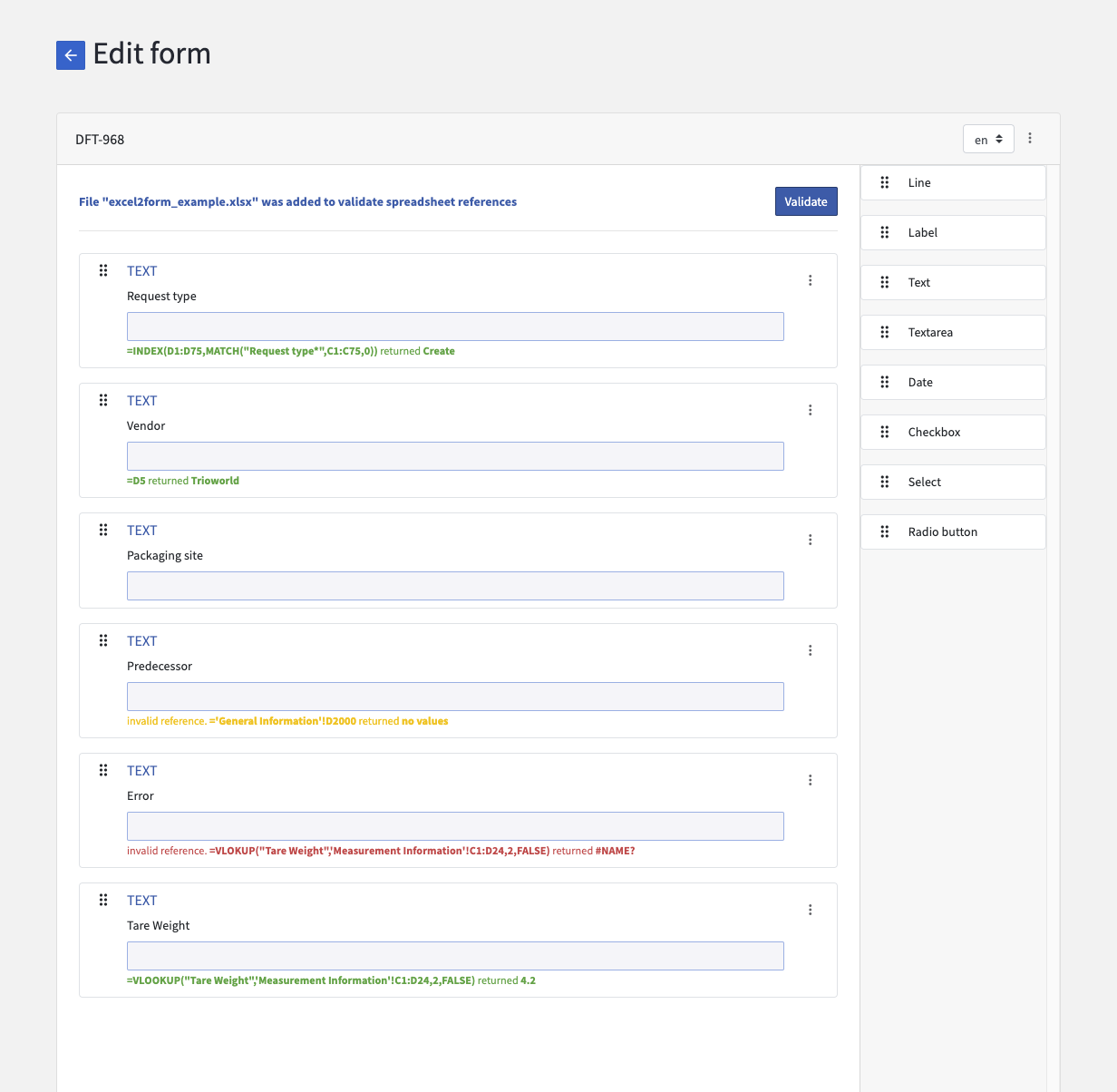The width and height of the screenshot is (1117, 1092).
Task: Click the drag handle beside Line sidebar element
Action: 884,182
